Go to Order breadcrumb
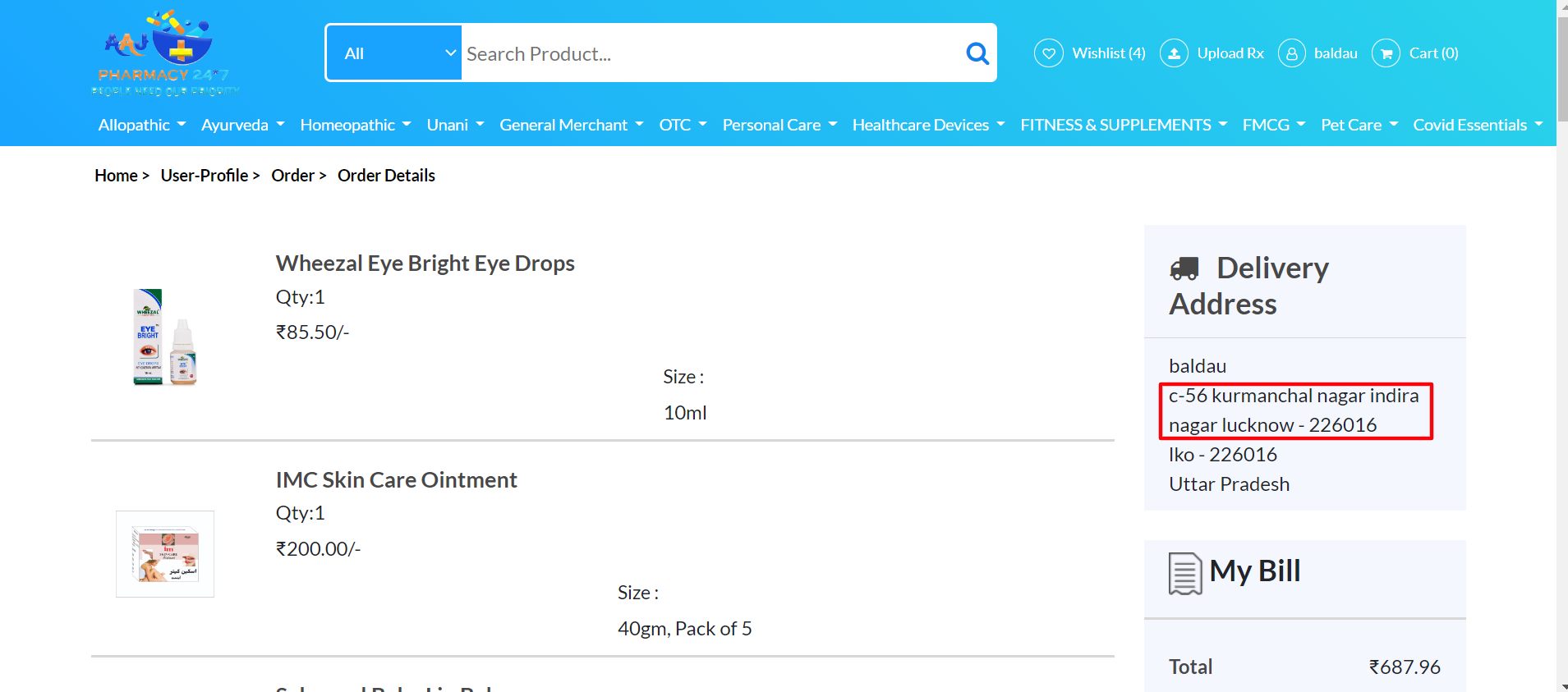This screenshot has width=1568, height=692. click(293, 176)
